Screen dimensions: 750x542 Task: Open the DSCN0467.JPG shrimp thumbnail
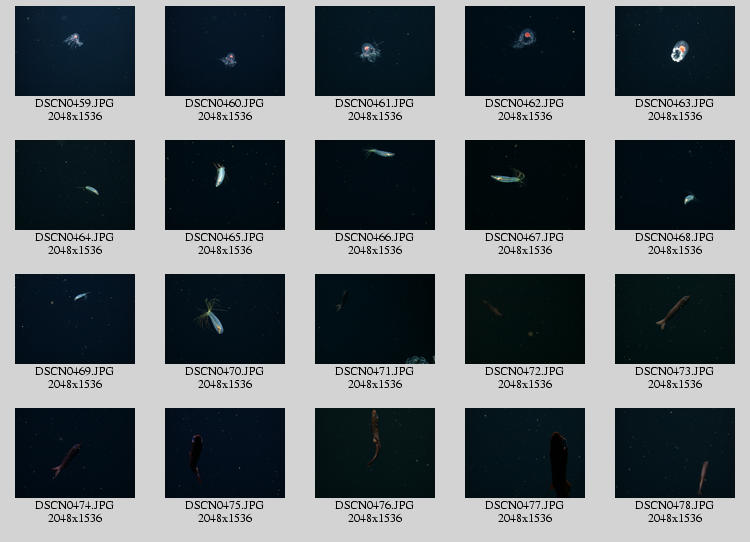tap(525, 185)
